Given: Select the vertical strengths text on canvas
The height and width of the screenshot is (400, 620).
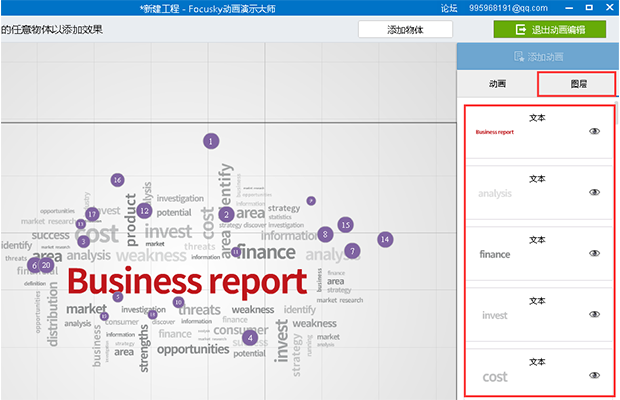Looking at the screenshot, I should pyautogui.click(x=144, y=348).
